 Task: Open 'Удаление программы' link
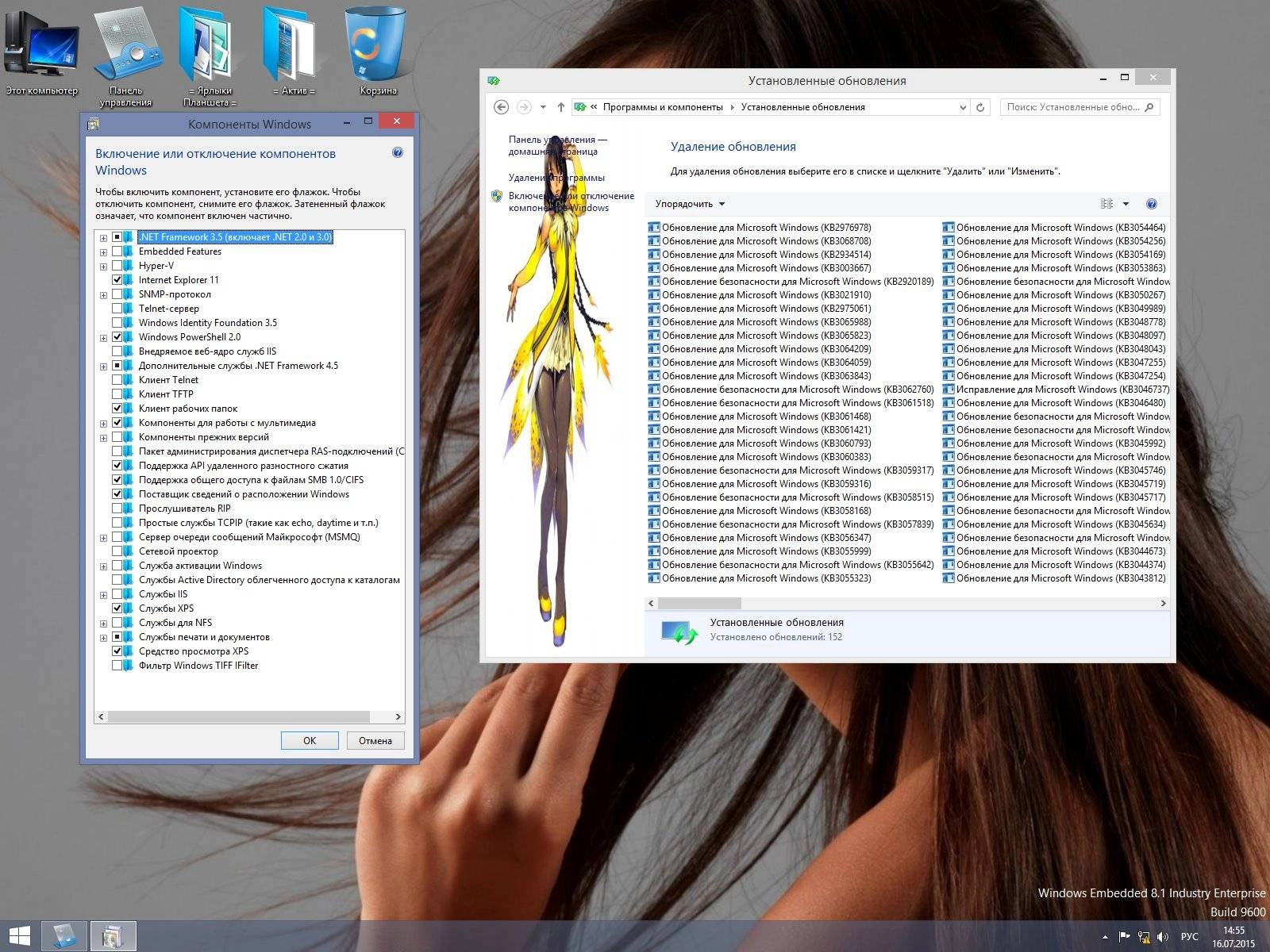tap(556, 178)
